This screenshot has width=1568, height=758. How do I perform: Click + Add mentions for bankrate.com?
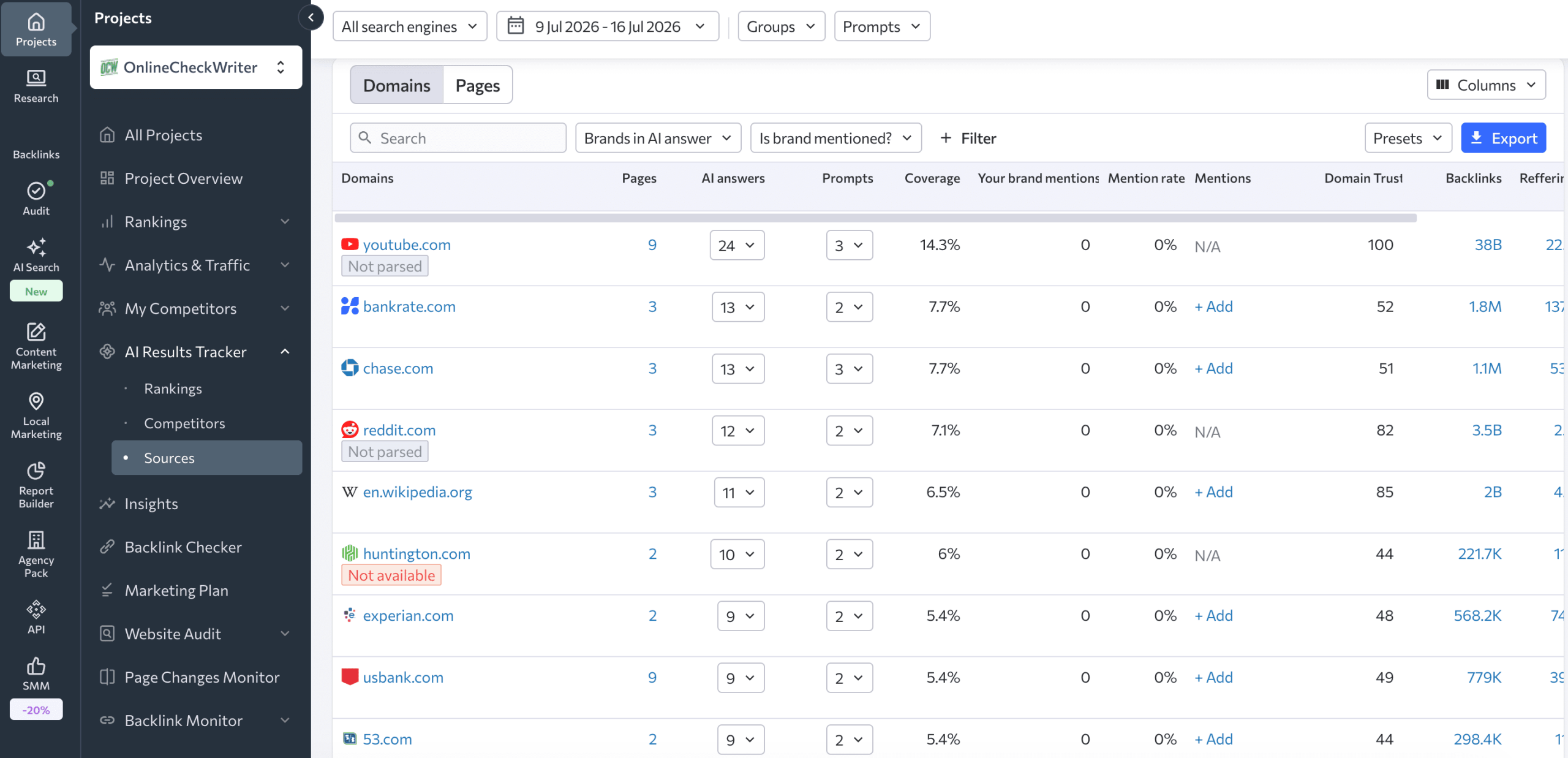point(1213,306)
